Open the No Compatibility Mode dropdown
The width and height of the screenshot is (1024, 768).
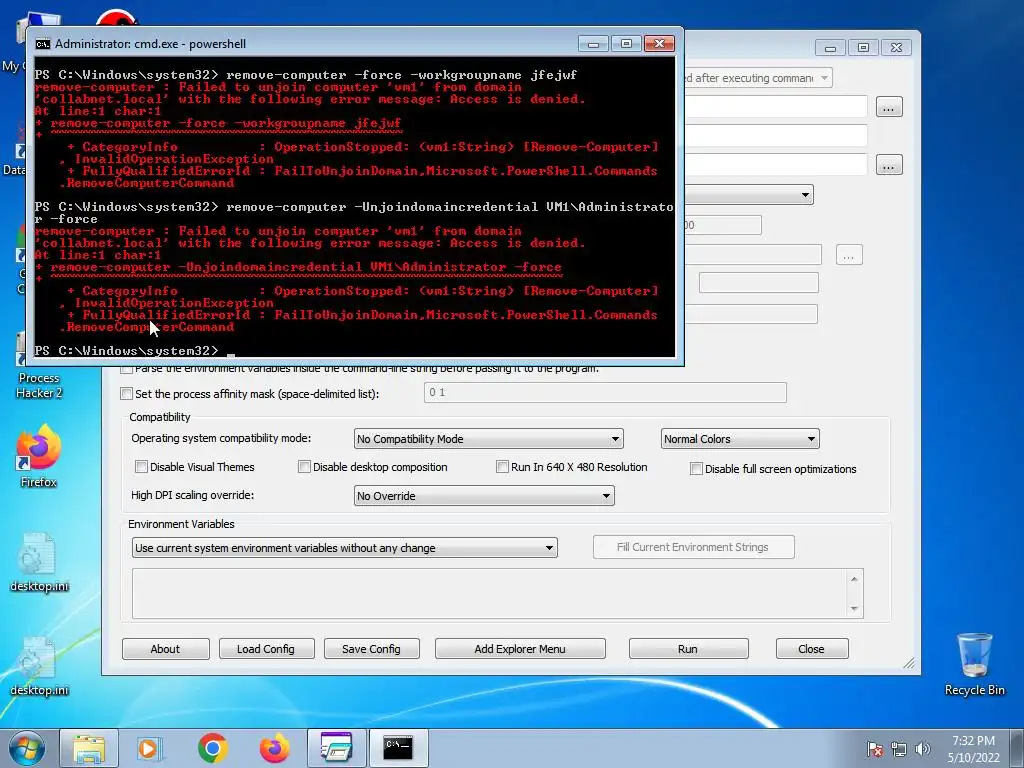(x=488, y=439)
